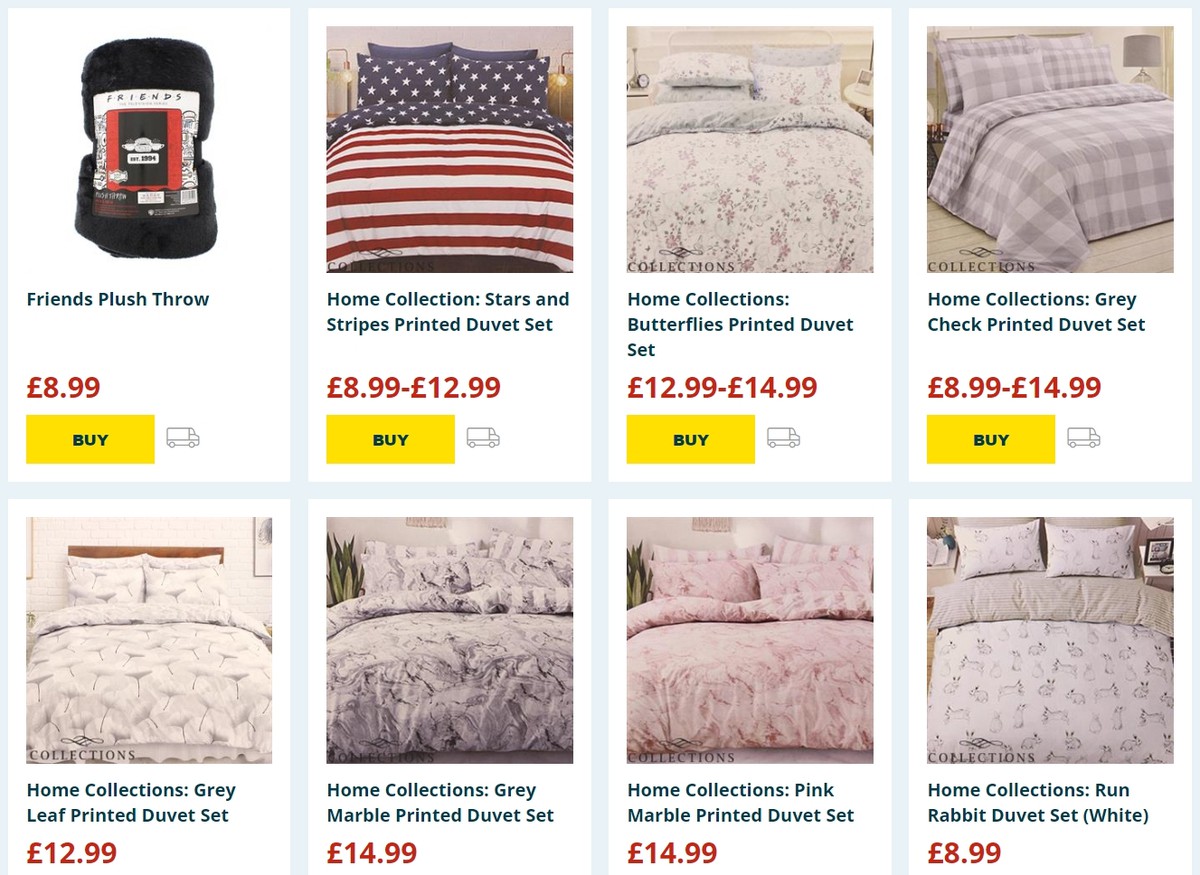Click BUY for the Butterflies Printed Duvet Set
Viewport: 1200px width, 875px height.
[x=690, y=438]
